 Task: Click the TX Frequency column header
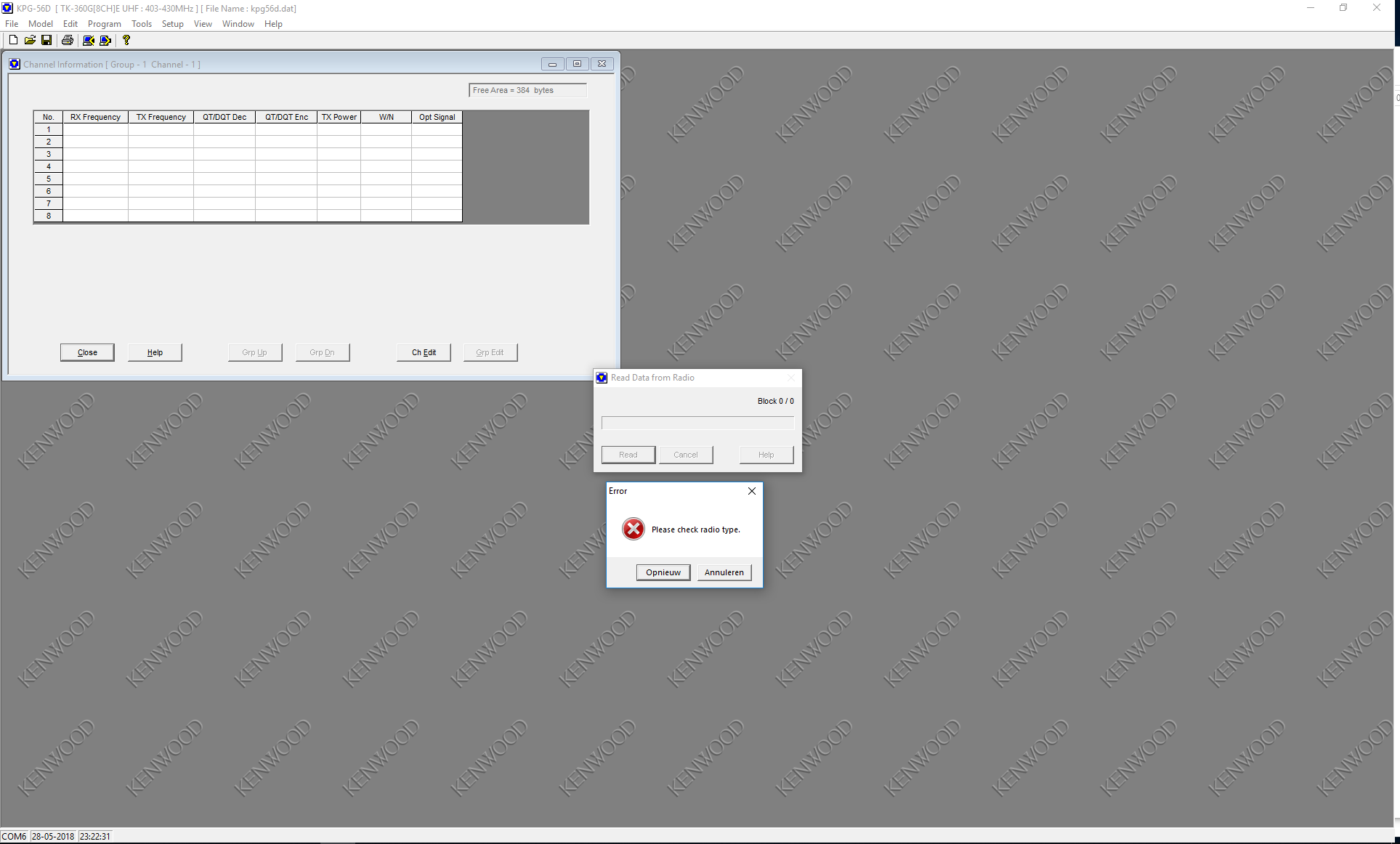(161, 117)
